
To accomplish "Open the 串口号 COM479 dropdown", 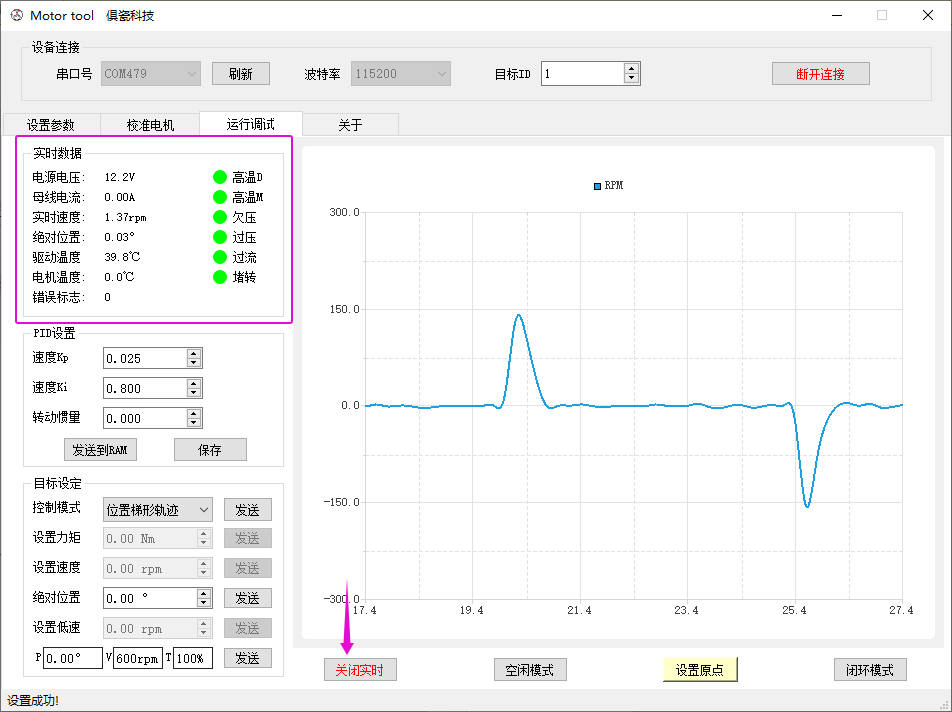I will pyautogui.click(x=151, y=73).
